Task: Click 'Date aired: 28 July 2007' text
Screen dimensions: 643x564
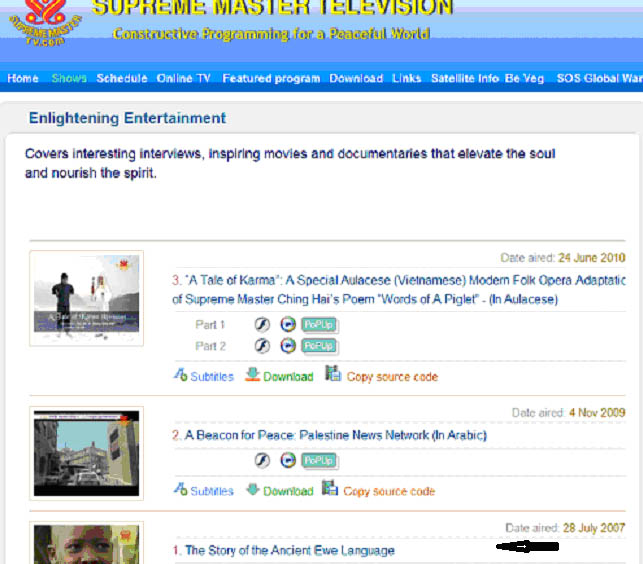Action: (x=565, y=528)
